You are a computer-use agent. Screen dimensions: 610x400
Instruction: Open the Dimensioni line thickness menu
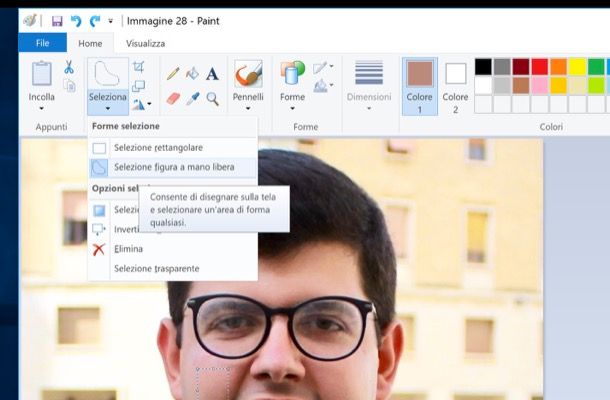point(369,86)
